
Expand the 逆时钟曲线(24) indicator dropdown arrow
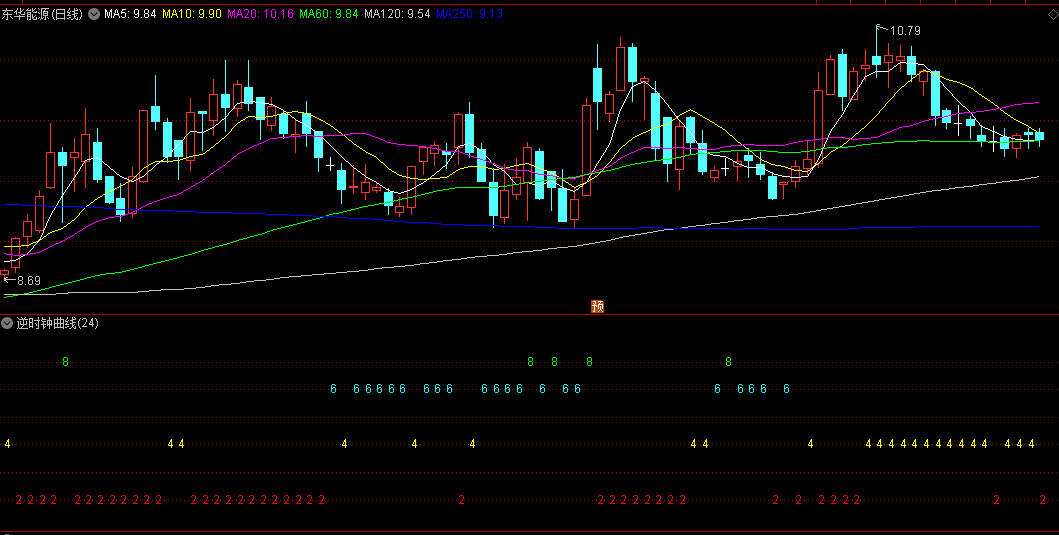click(x=8, y=323)
